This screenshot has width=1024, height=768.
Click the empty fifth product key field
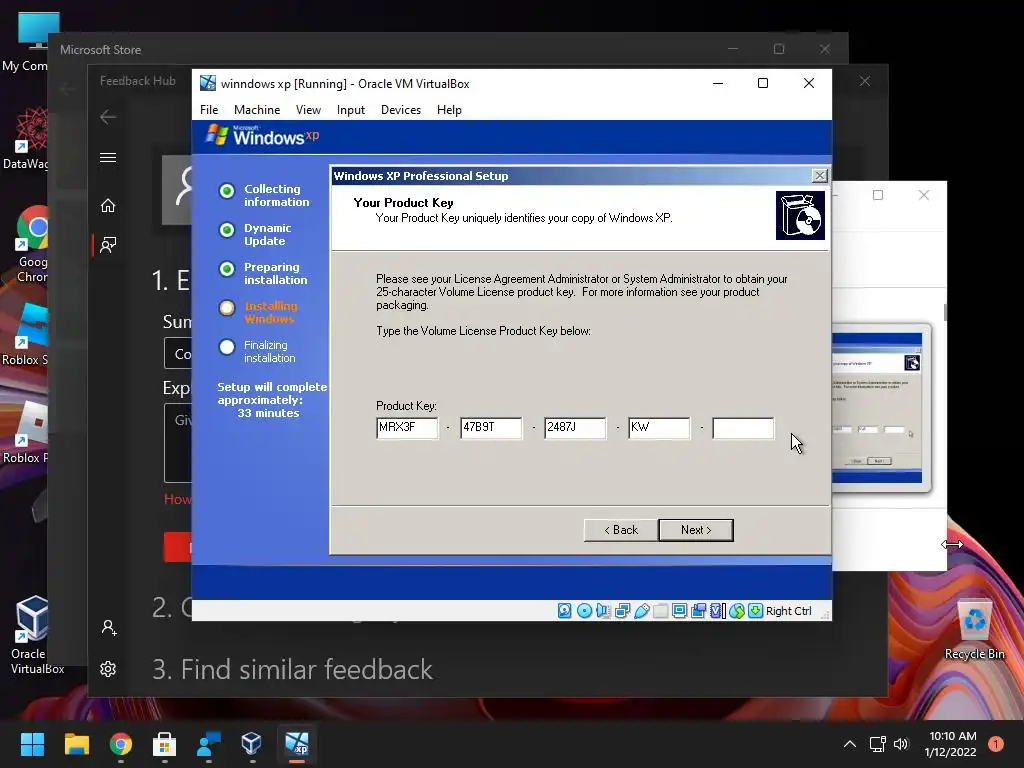tap(743, 428)
